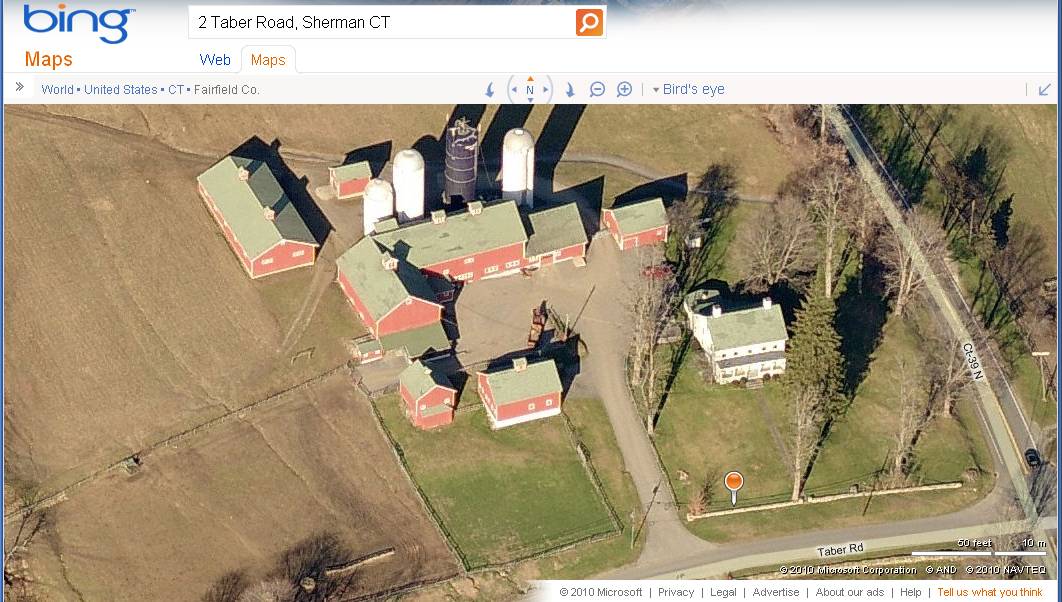
Task: Open the Fairfield Co. breadcrumb link
Action: (226, 89)
